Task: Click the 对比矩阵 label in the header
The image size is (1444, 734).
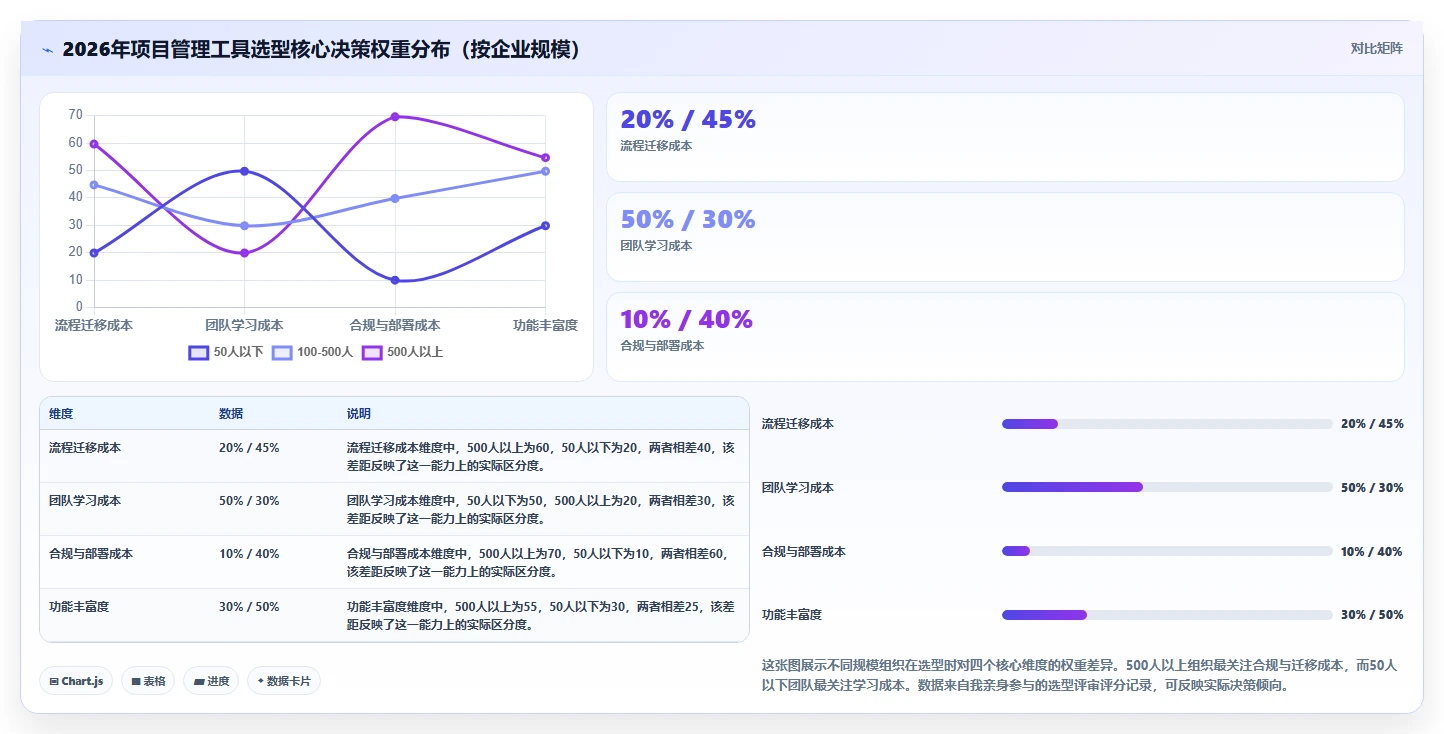Action: click(x=1376, y=48)
